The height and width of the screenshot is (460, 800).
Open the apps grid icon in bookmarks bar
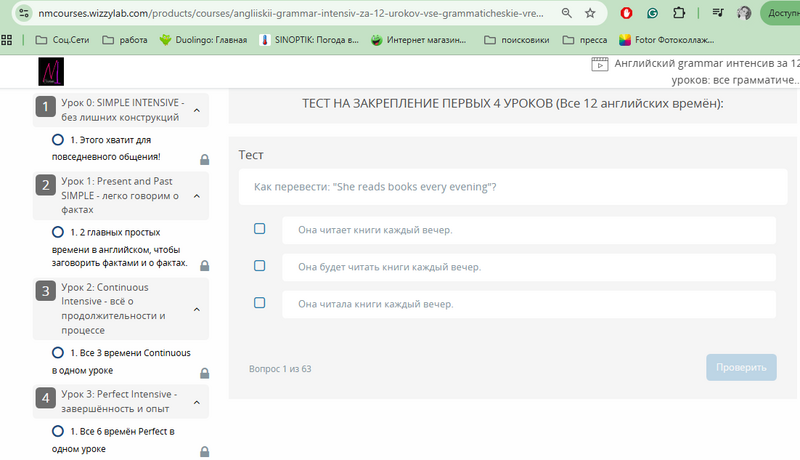tap(7, 40)
